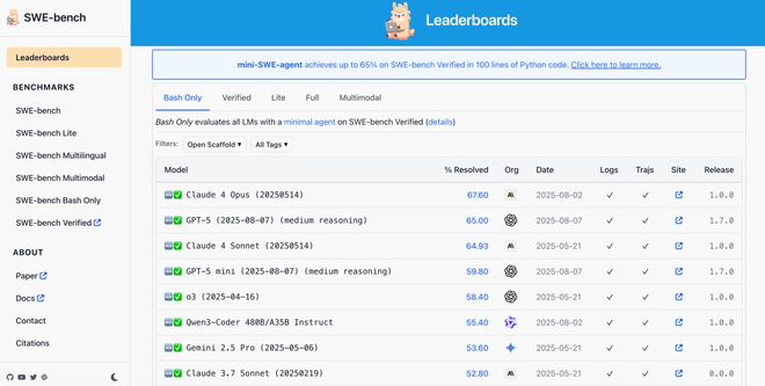Image resolution: width=765 pixels, height=386 pixels.
Task: Open the YouTube icon in sidebar footer
Action: 21,377
